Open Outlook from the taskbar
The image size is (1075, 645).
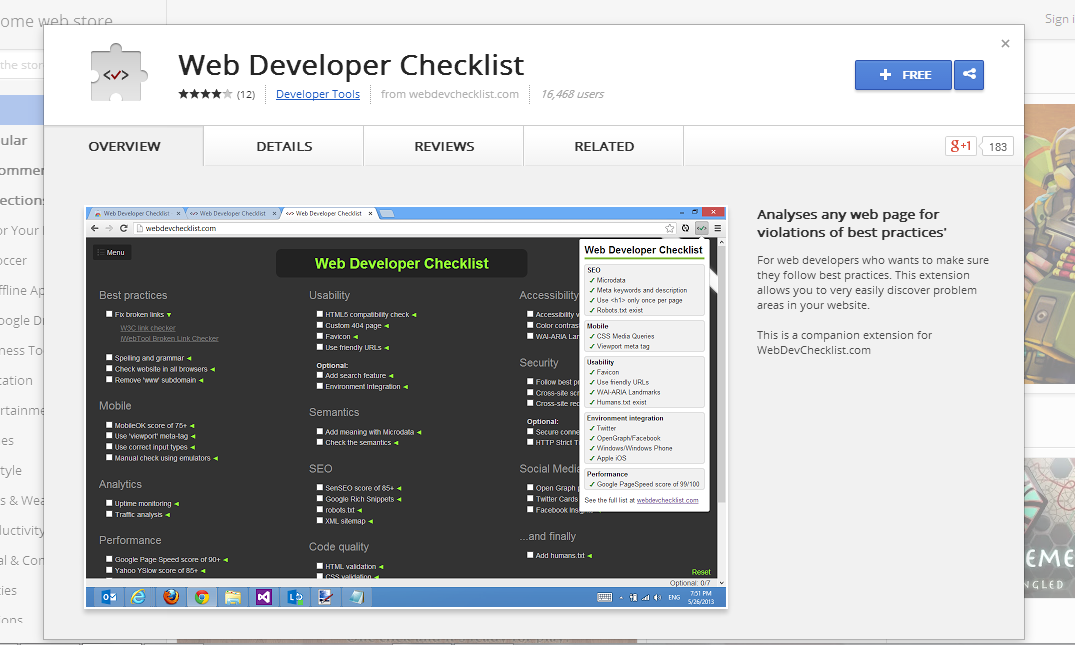click(108, 597)
